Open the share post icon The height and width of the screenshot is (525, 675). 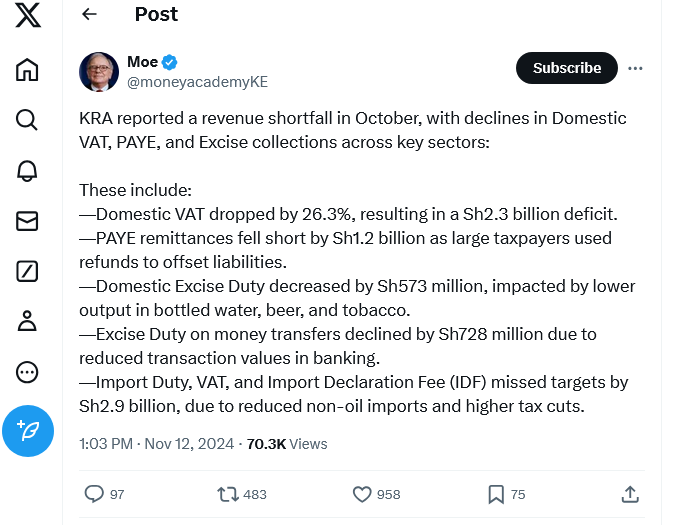(630, 494)
